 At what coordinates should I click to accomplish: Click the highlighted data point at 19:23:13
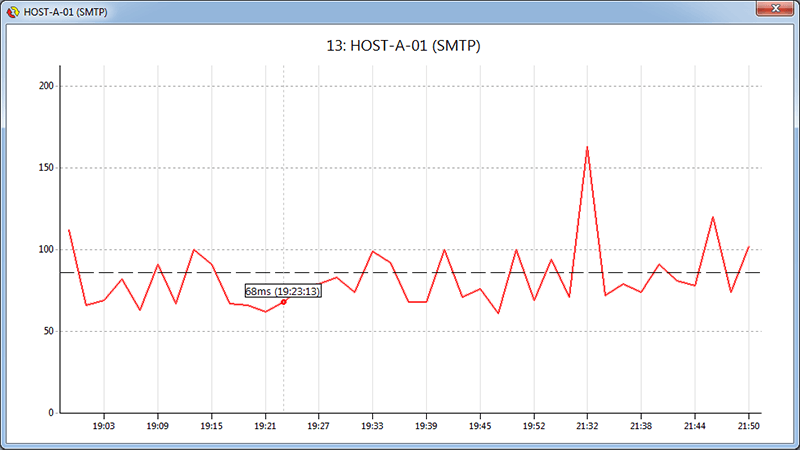click(283, 302)
